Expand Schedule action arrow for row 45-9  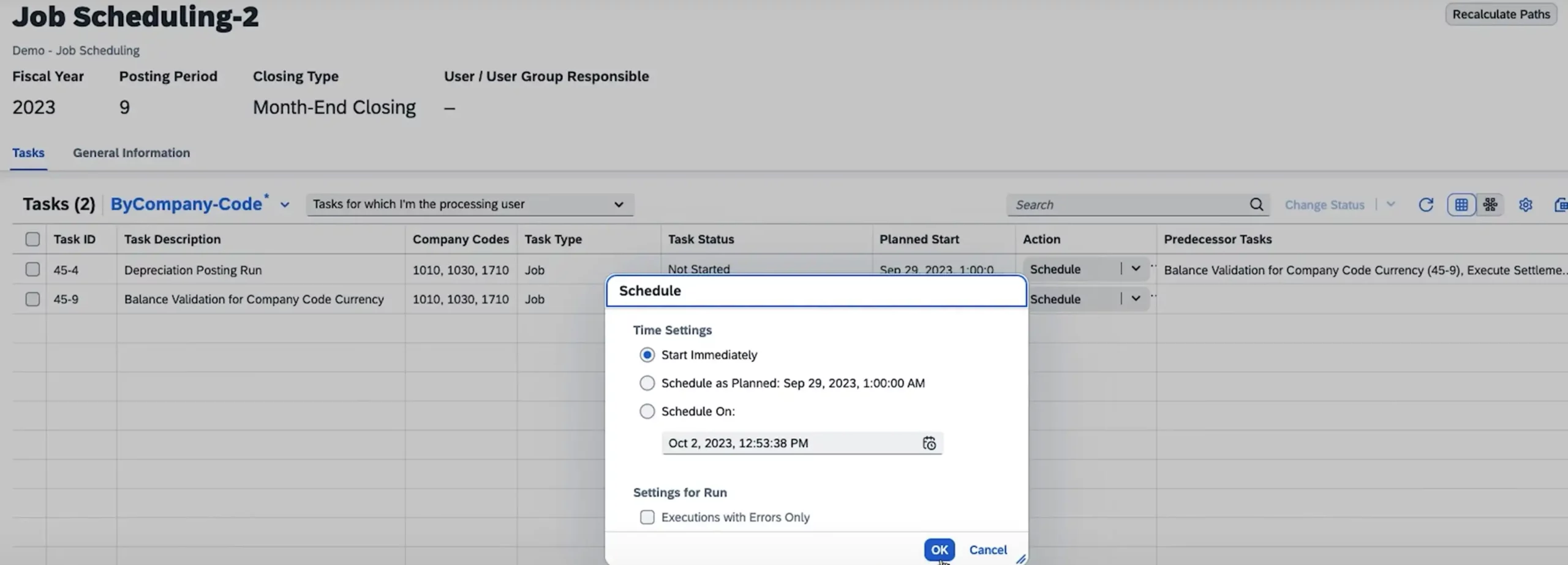tap(1136, 298)
